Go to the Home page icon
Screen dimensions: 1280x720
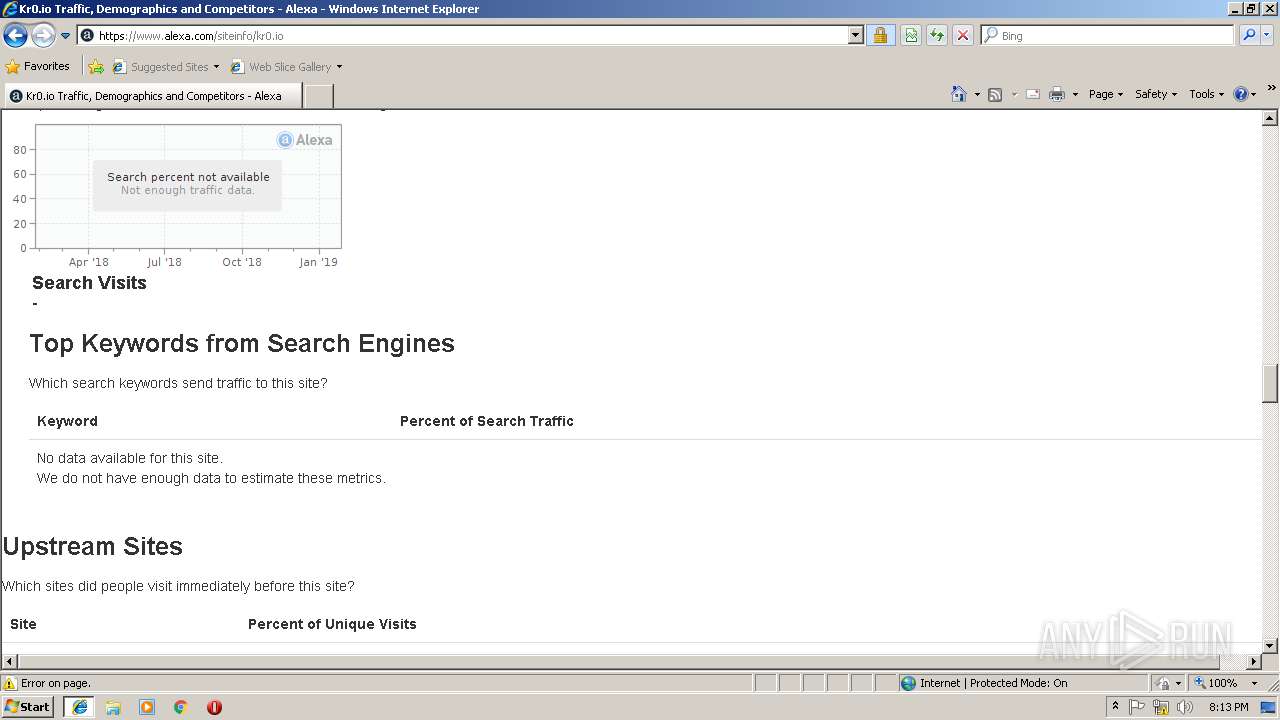[959, 94]
